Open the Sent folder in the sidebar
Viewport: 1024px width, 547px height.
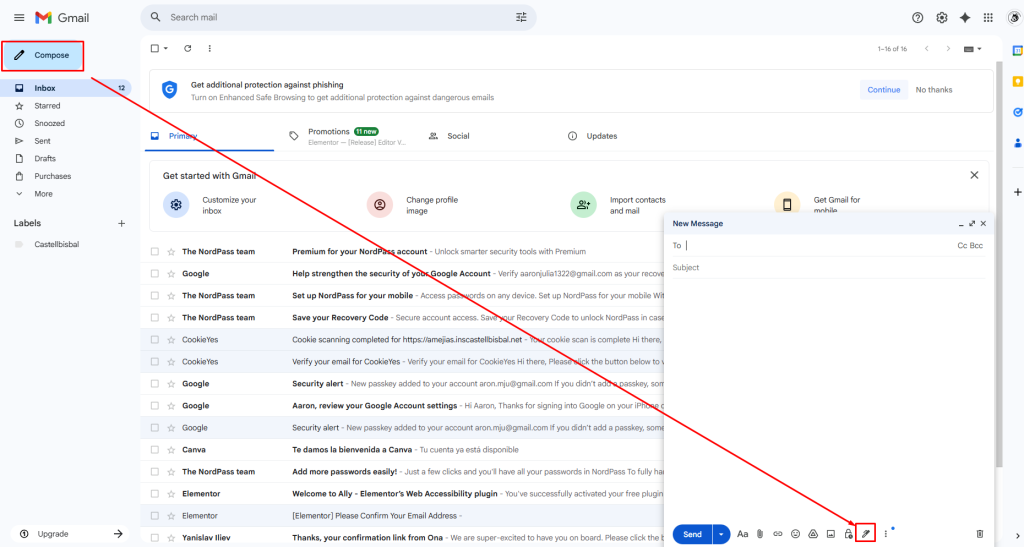pyautogui.click(x=42, y=141)
